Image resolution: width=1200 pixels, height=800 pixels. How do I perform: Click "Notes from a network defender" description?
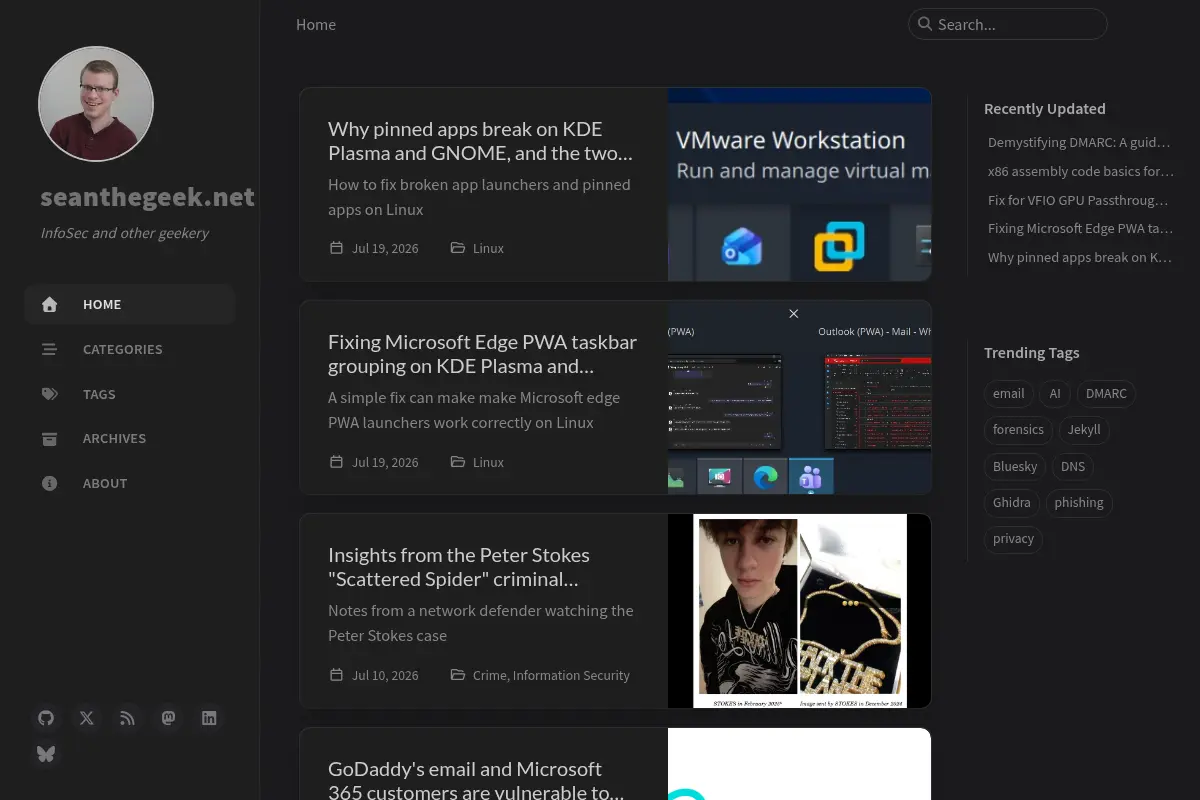pyautogui.click(x=481, y=623)
